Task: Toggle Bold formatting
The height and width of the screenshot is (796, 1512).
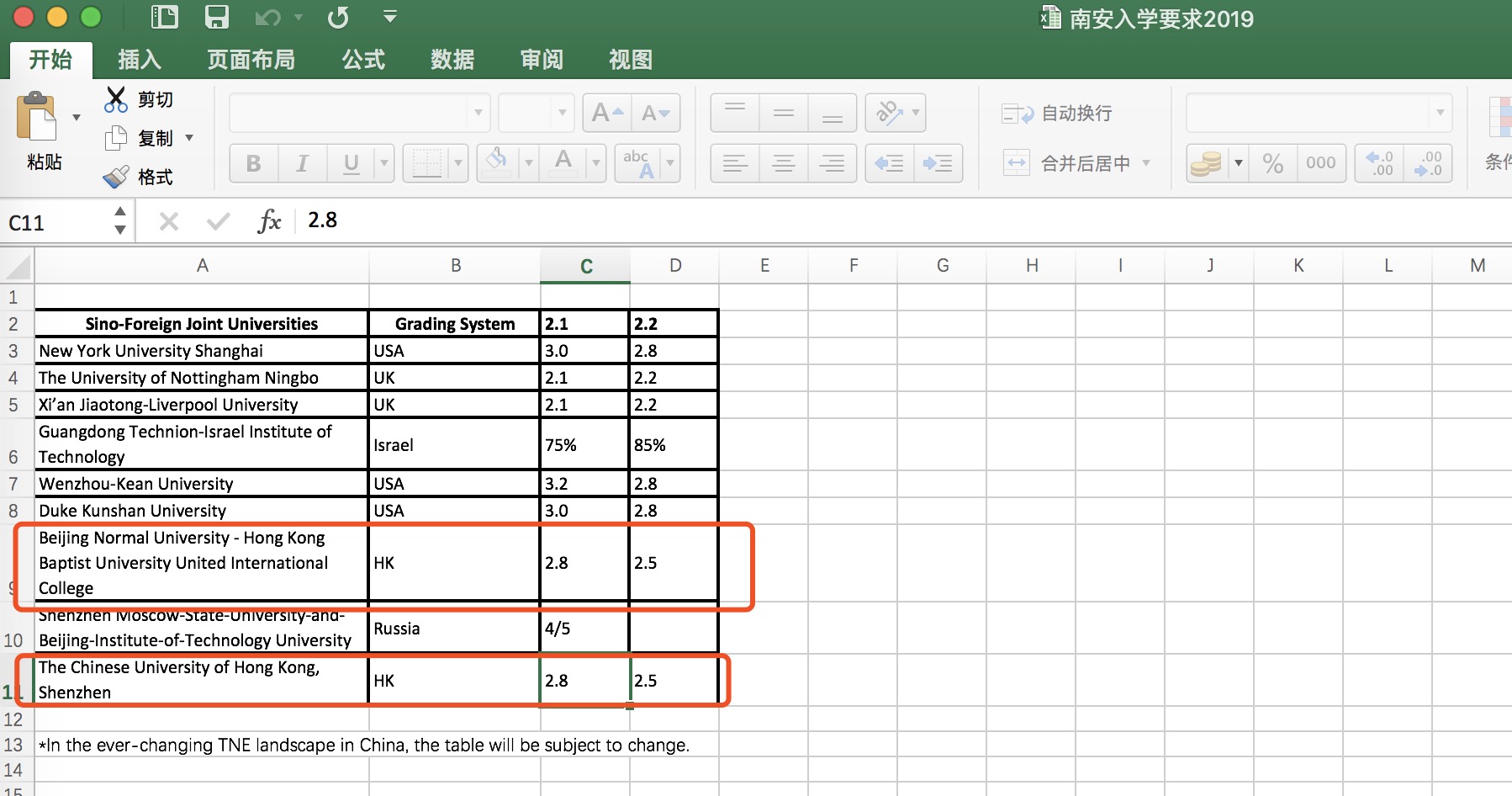Action: click(253, 163)
